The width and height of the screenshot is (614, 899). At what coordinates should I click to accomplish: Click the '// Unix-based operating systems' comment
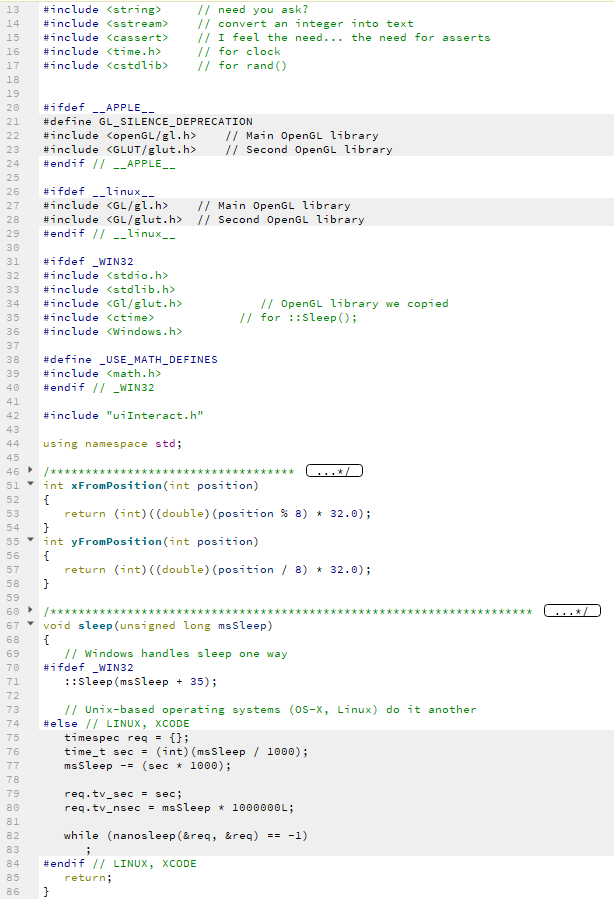coord(270,710)
